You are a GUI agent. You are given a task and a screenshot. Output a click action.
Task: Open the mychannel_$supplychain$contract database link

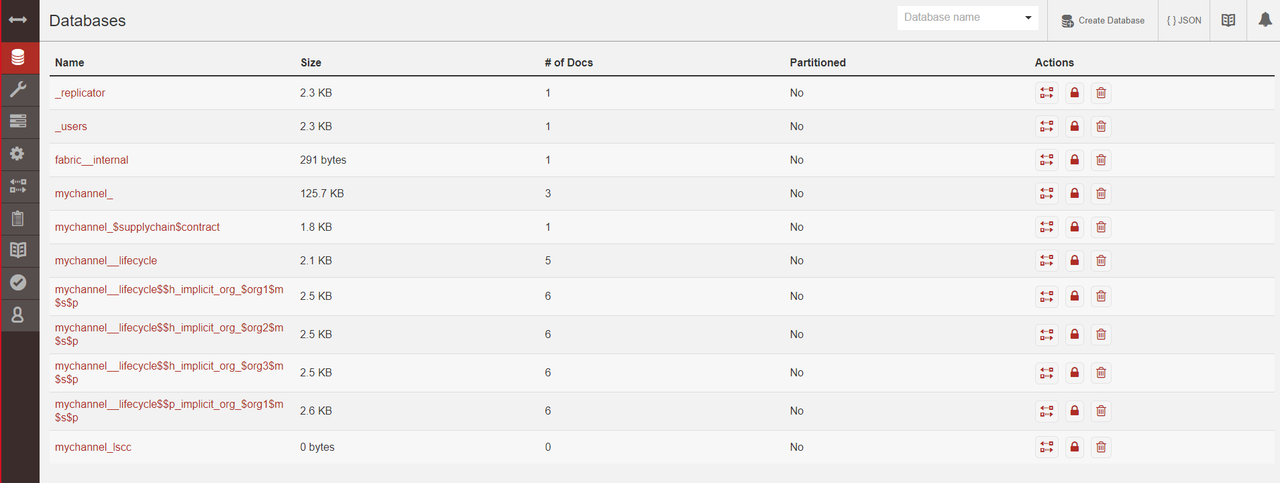pos(137,227)
